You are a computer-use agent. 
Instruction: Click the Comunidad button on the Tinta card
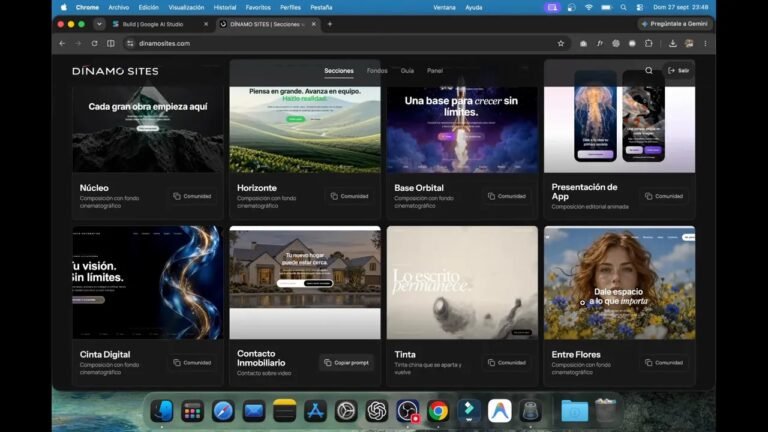pos(506,362)
